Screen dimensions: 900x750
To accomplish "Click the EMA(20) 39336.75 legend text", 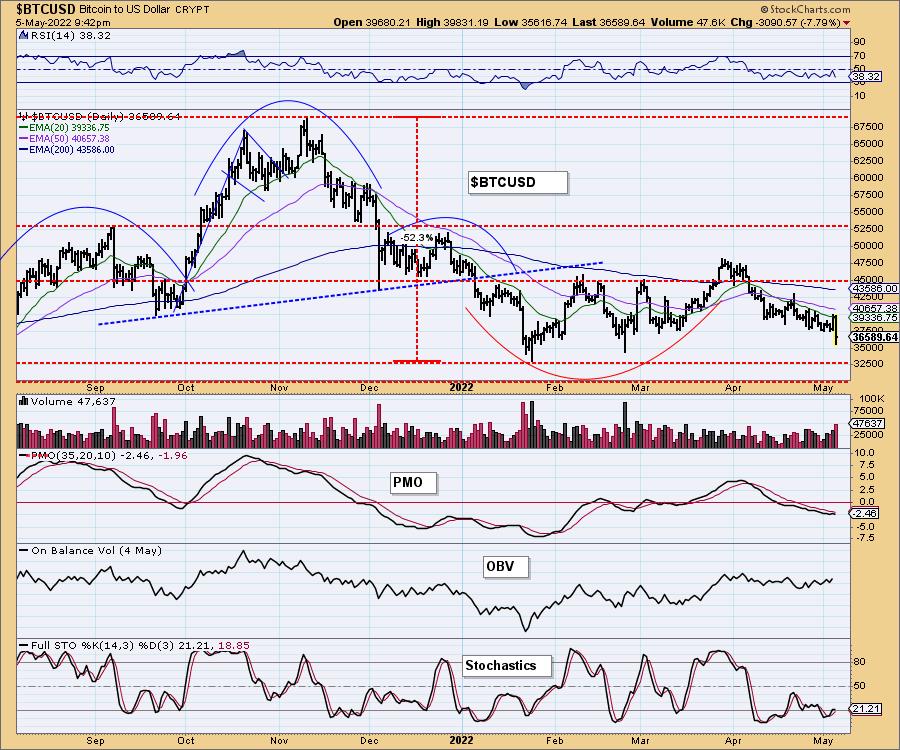I will (69, 128).
